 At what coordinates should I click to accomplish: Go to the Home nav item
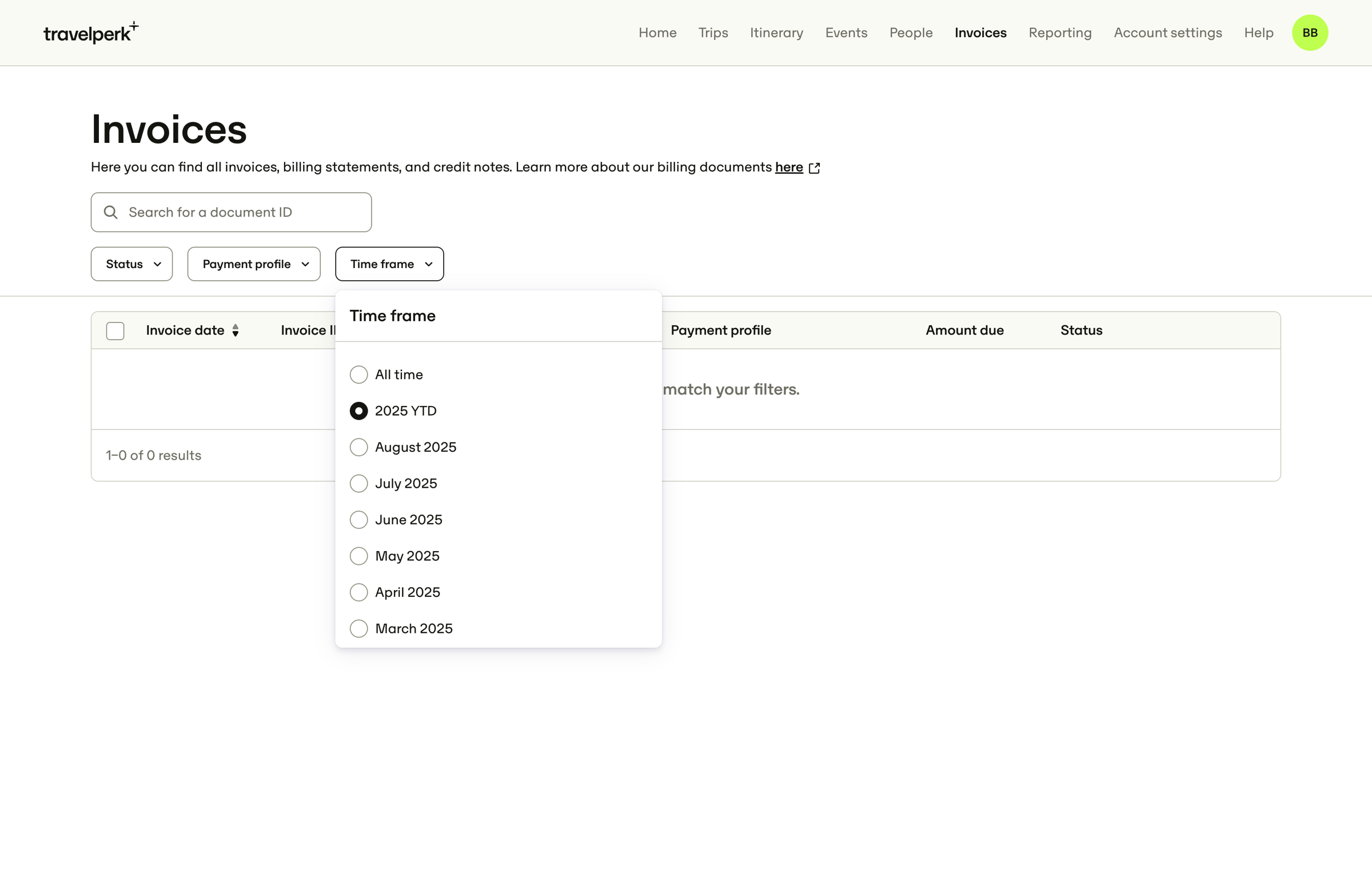[657, 33]
